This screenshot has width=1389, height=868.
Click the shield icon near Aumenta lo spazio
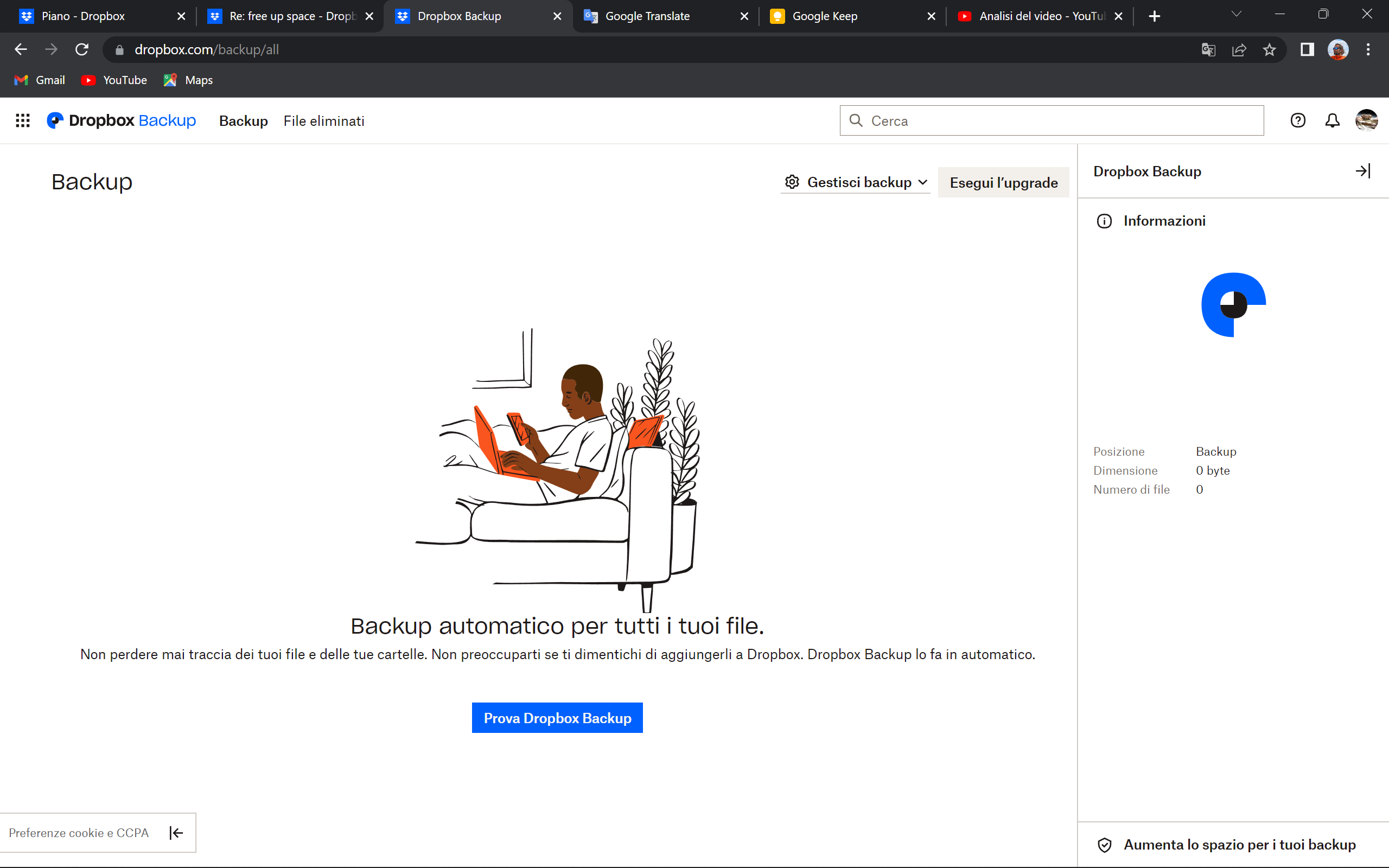1104,845
